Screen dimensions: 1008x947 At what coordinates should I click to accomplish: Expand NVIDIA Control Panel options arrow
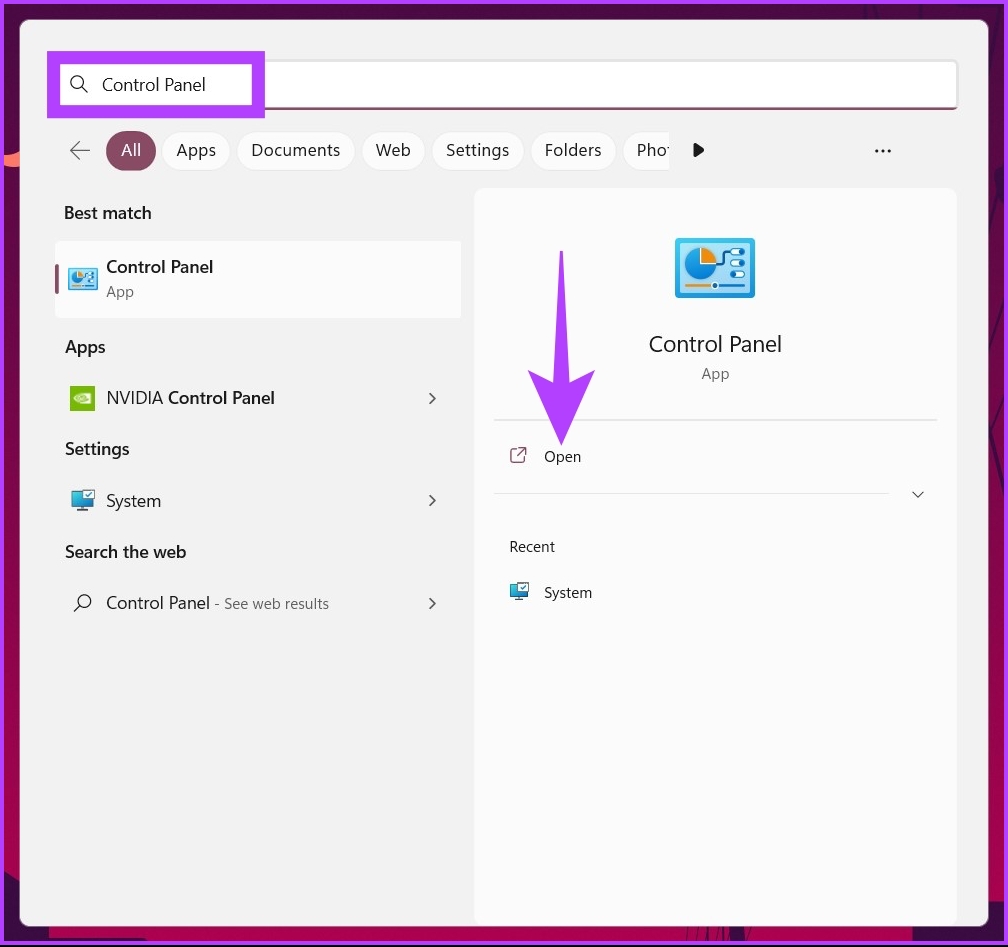pyautogui.click(x=432, y=398)
